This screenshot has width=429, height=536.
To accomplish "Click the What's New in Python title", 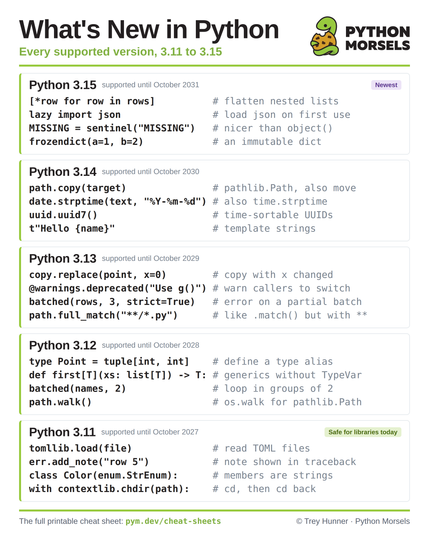I will point(149,29).
